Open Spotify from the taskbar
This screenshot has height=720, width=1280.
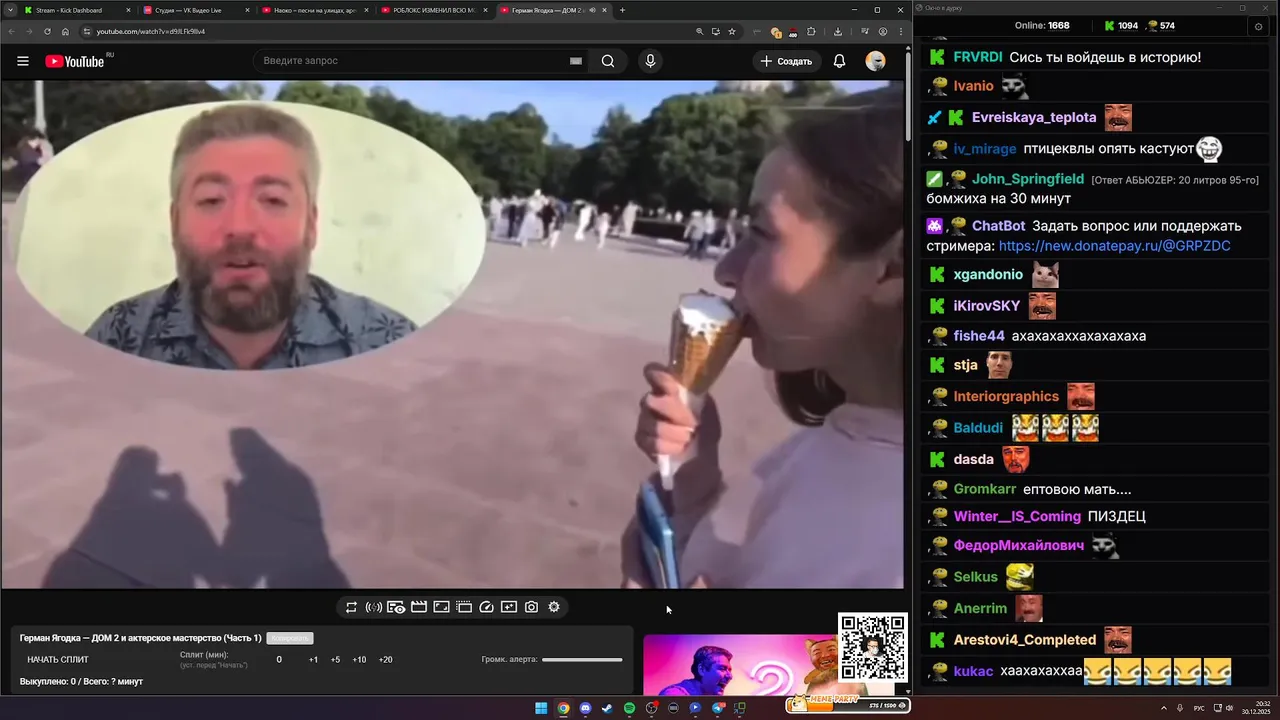pyautogui.click(x=629, y=708)
